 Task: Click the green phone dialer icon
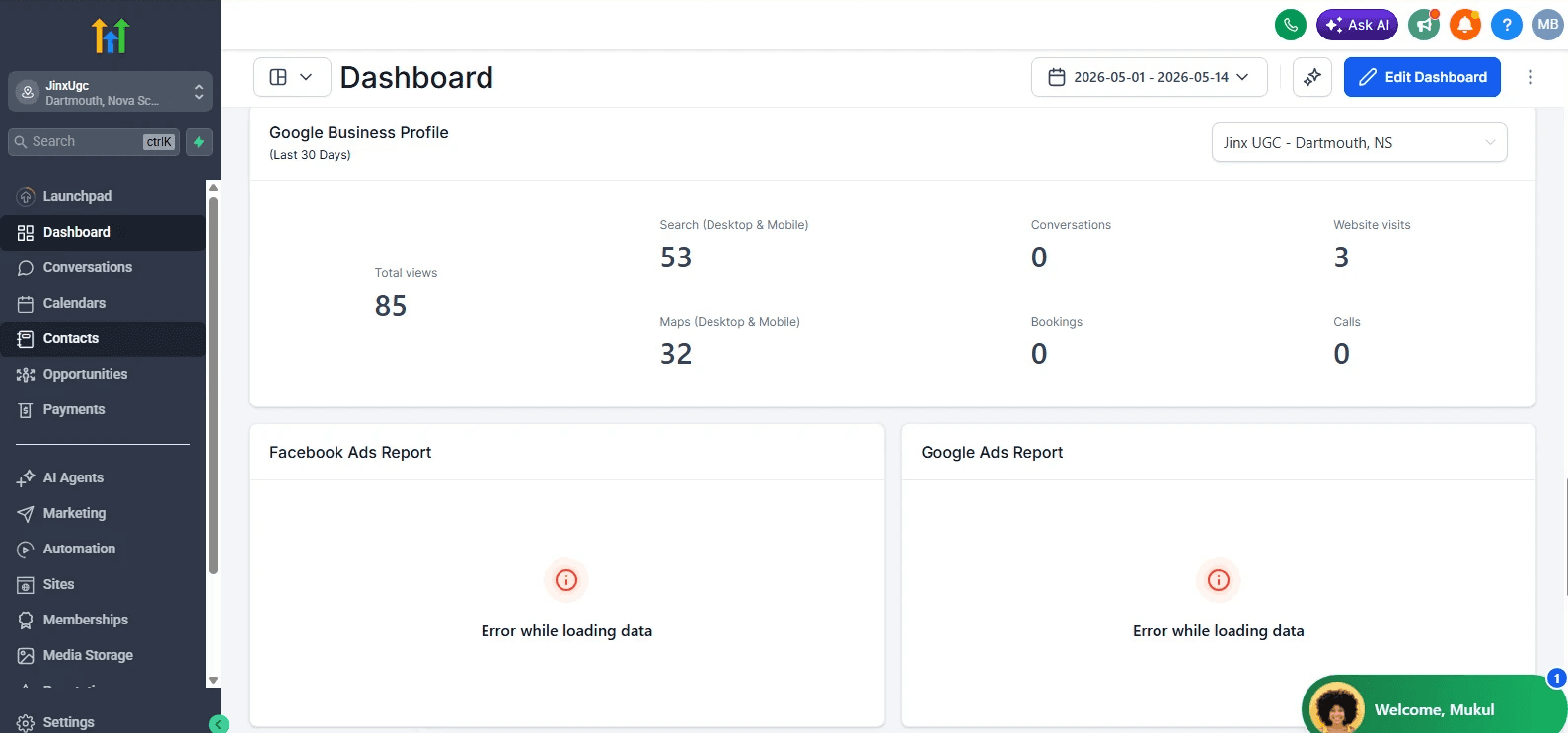coord(1290,25)
